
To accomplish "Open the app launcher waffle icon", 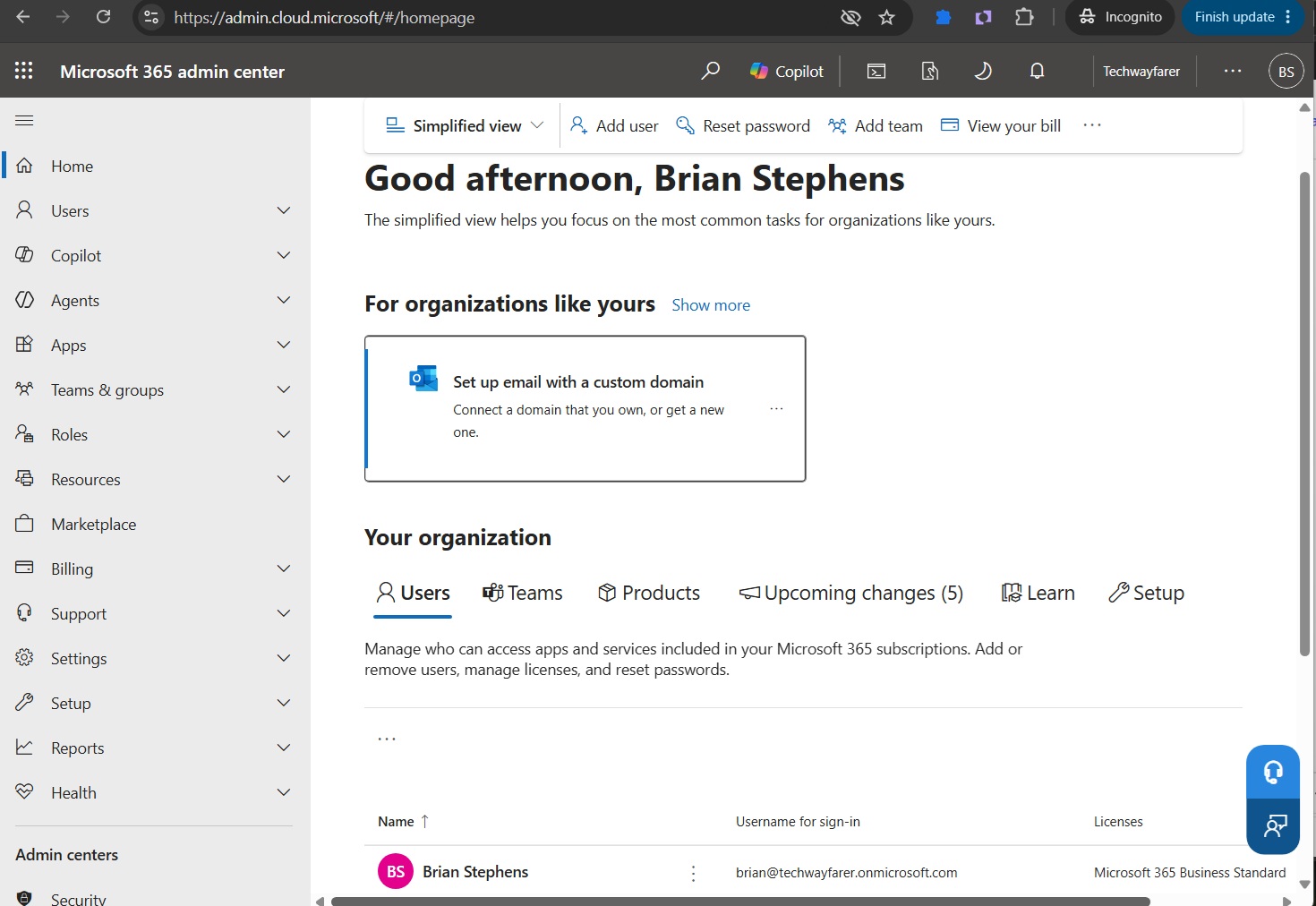I will pyautogui.click(x=24, y=71).
